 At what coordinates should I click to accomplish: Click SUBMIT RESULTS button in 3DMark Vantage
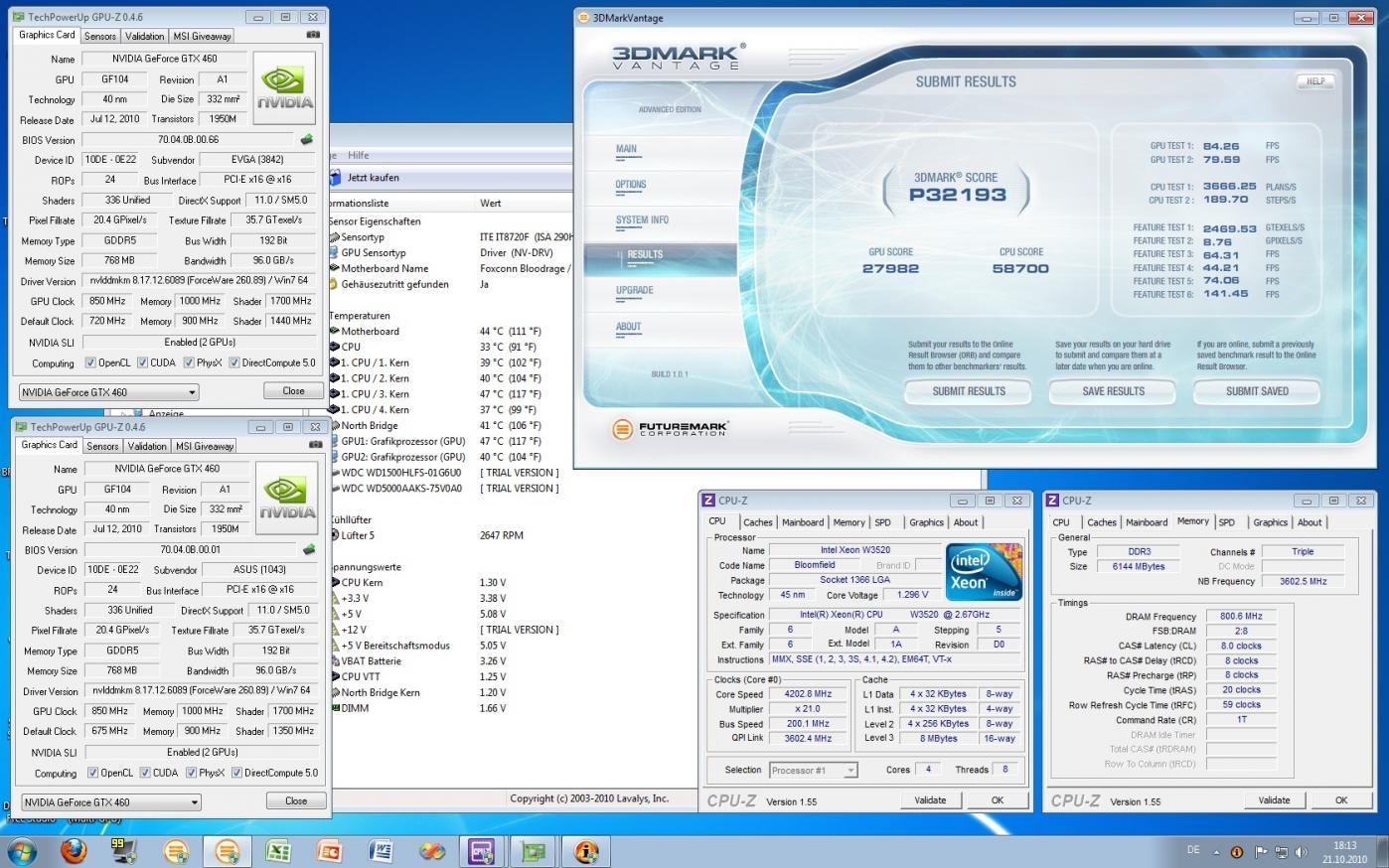click(969, 391)
